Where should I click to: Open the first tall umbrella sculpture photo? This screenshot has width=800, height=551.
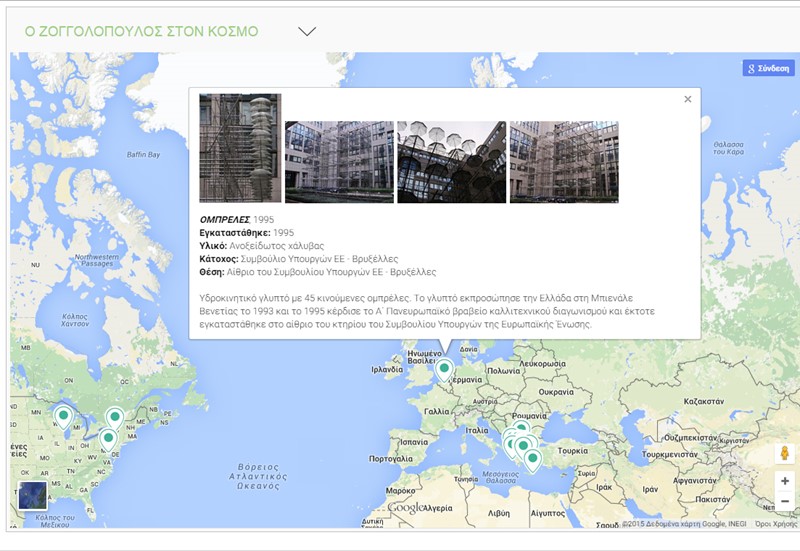tap(240, 148)
